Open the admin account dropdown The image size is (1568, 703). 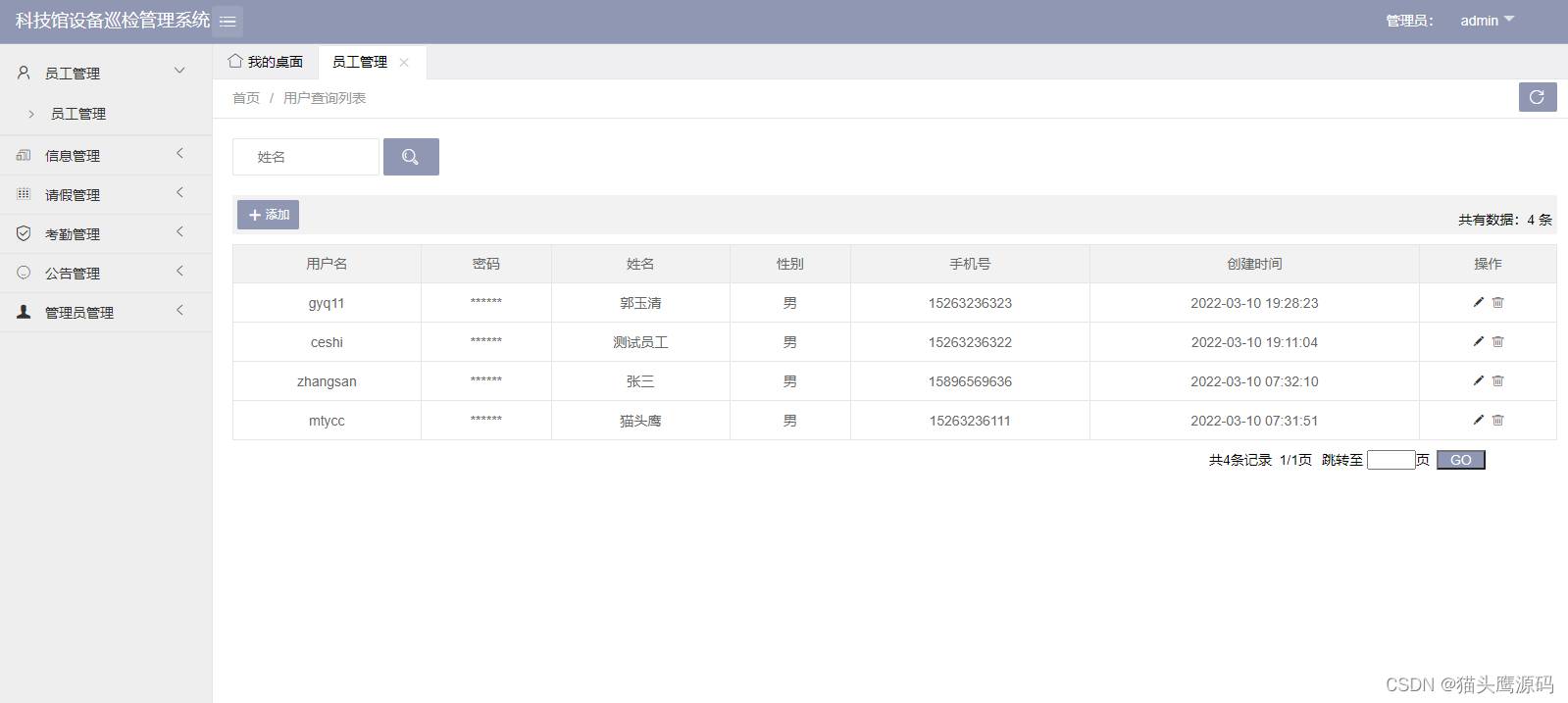point(1486,21)
